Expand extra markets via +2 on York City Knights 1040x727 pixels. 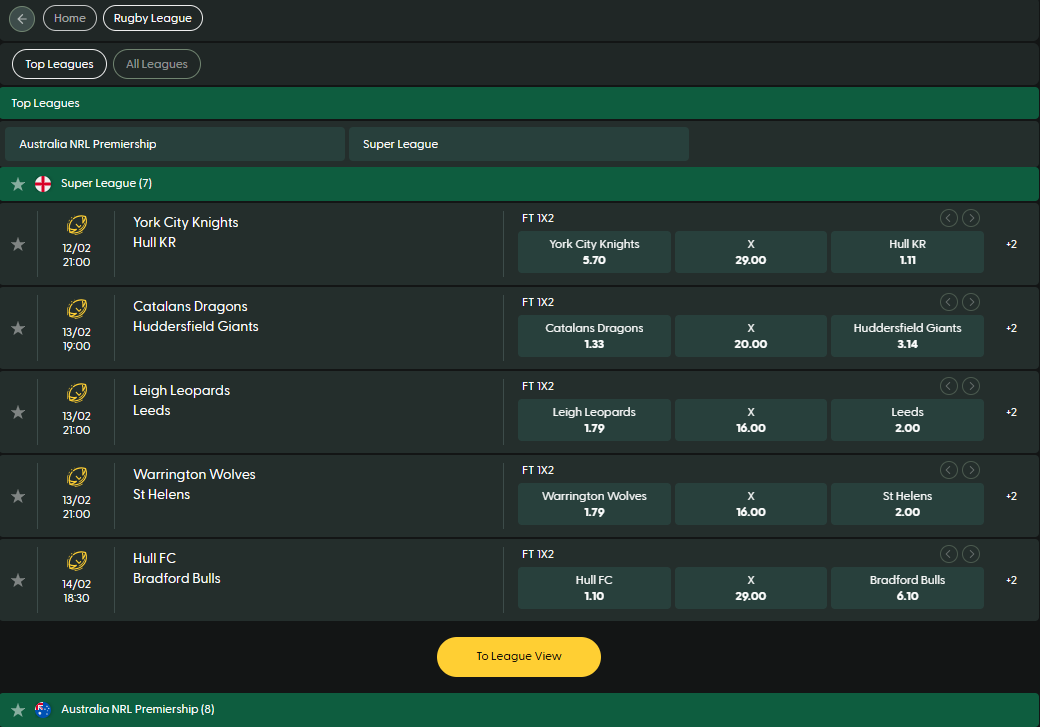(x=1011, y=243)
